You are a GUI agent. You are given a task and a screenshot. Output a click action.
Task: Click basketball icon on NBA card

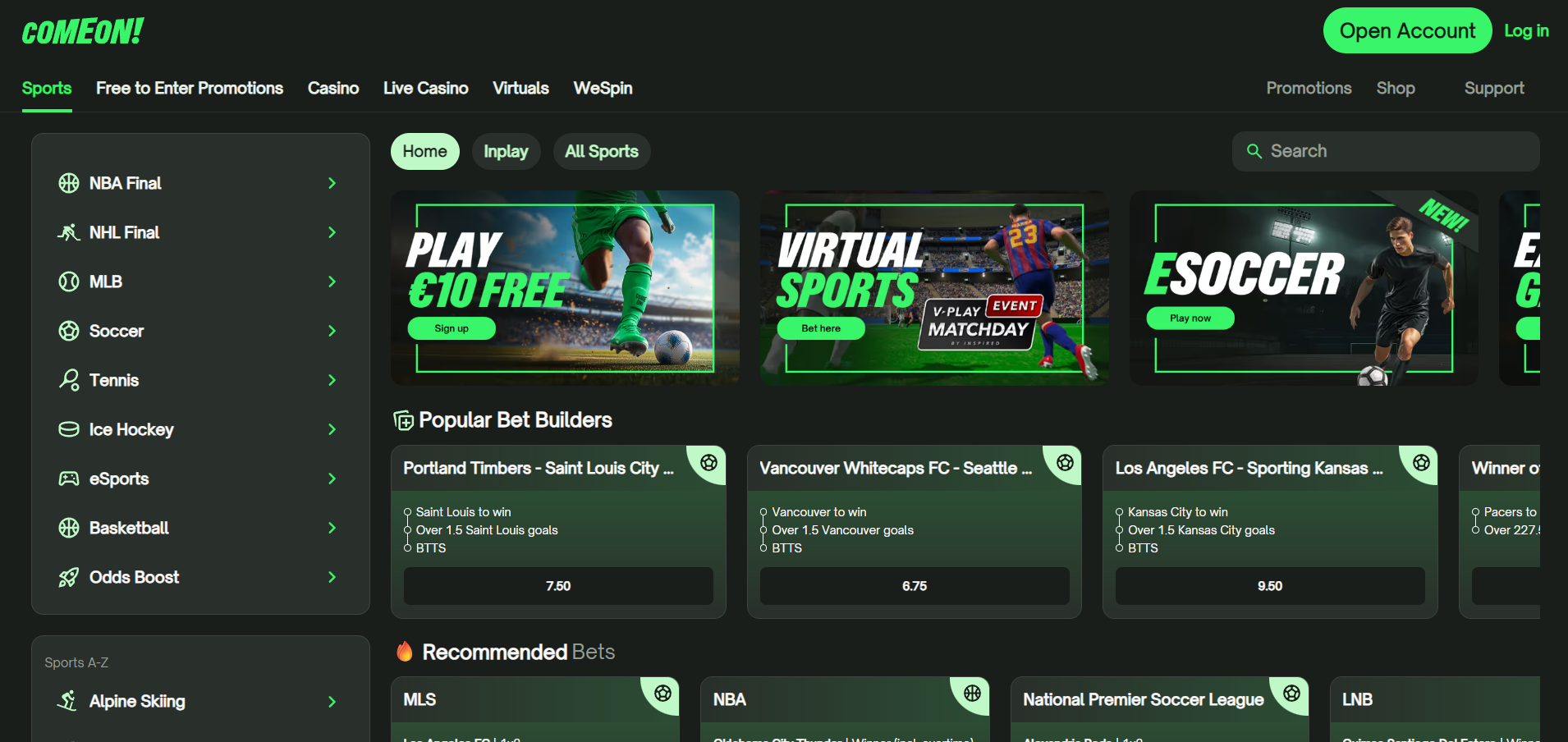pos(972,694)
